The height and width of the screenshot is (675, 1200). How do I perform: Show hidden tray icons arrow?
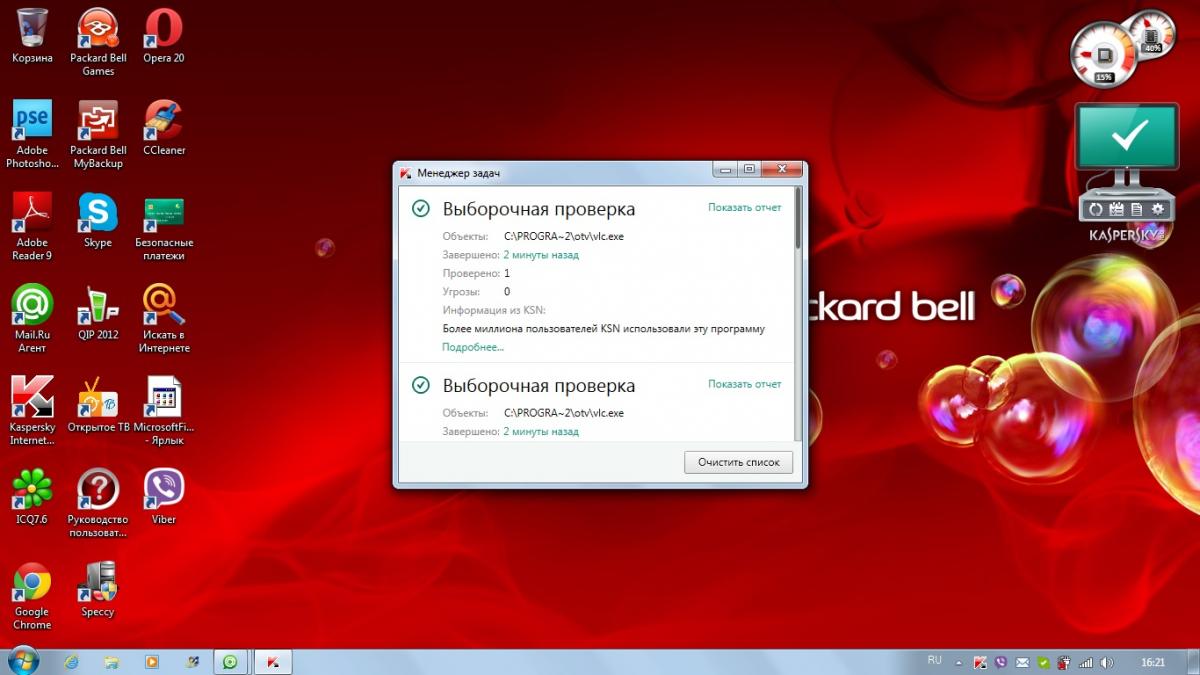click(x=961, y=662)
